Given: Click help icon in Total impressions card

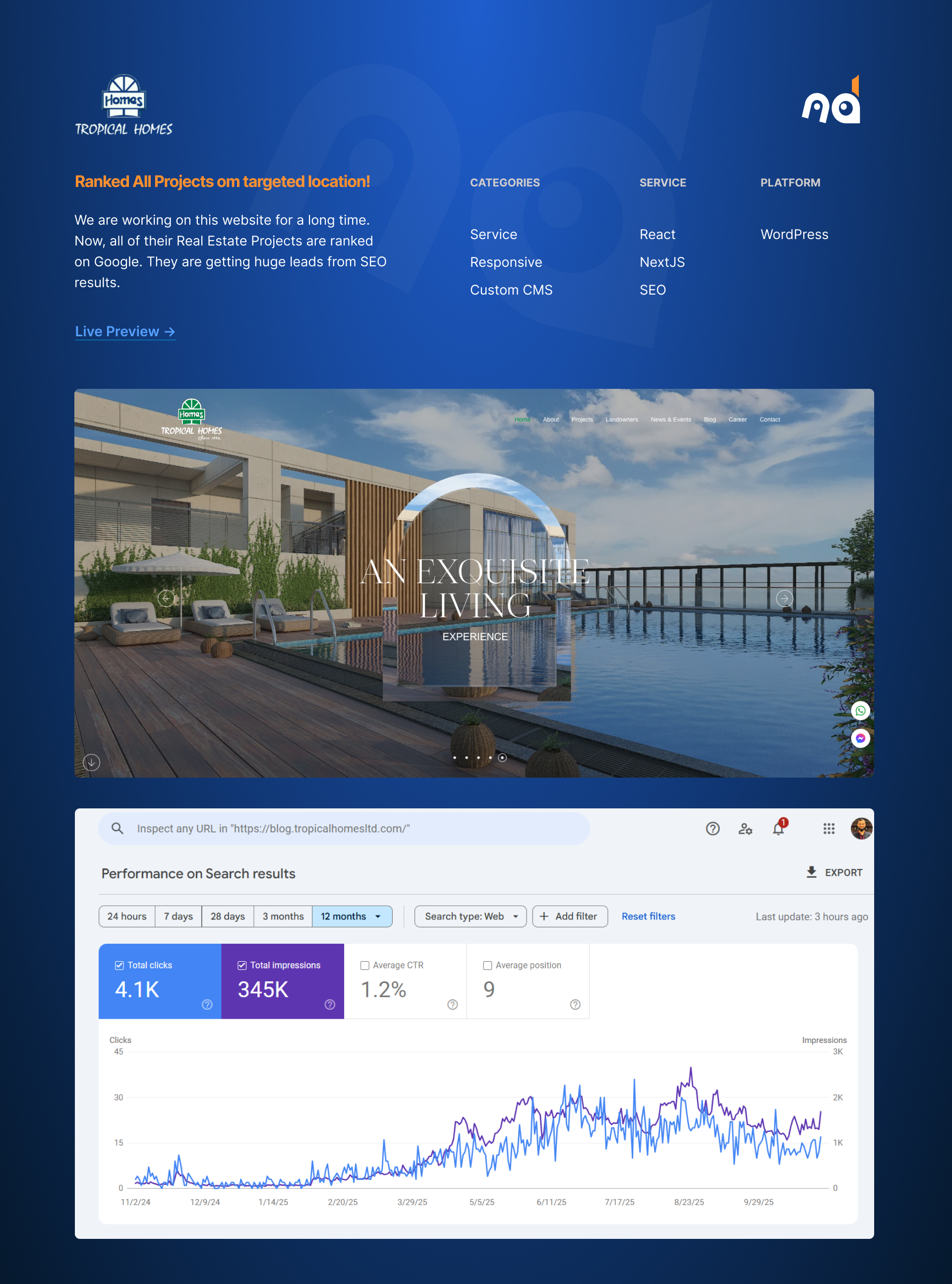Looking at the screenshot, I should pos(330,1004).
